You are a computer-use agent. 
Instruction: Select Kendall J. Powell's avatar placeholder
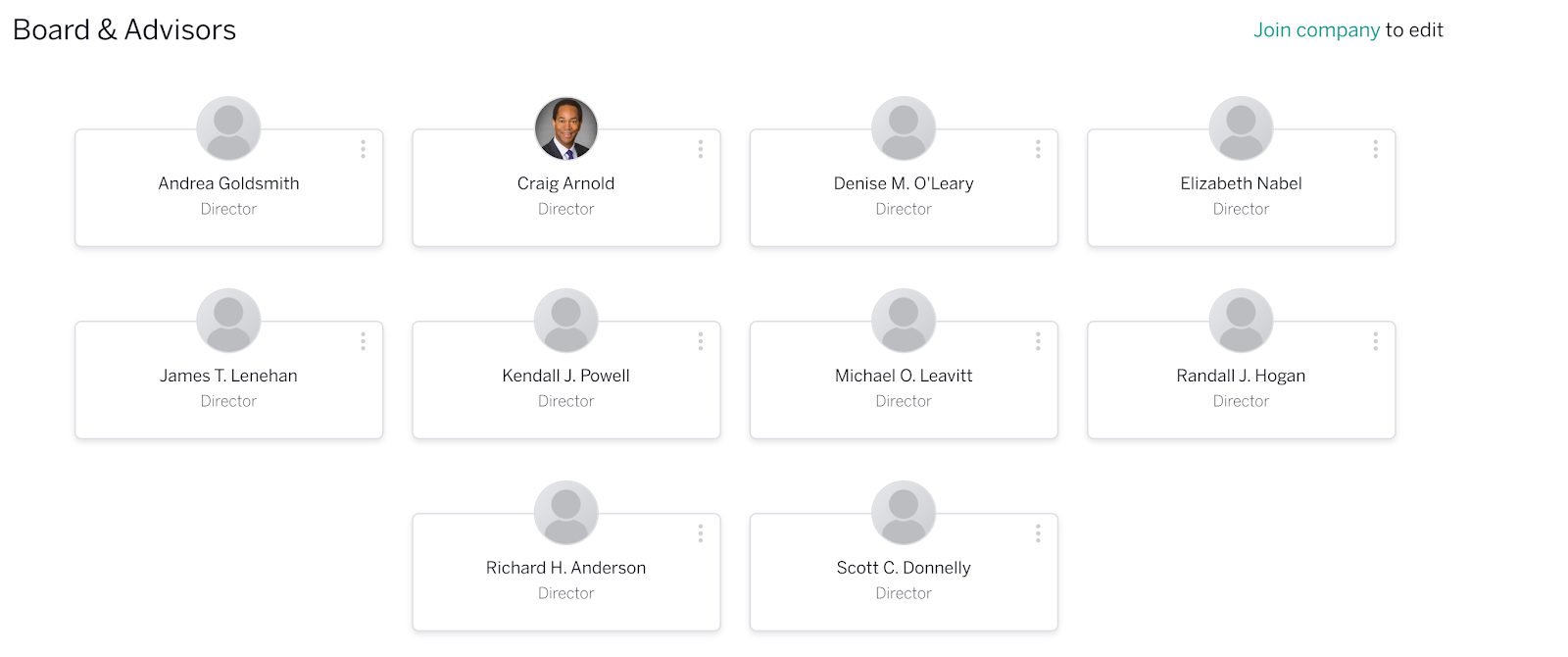[566, 321]
